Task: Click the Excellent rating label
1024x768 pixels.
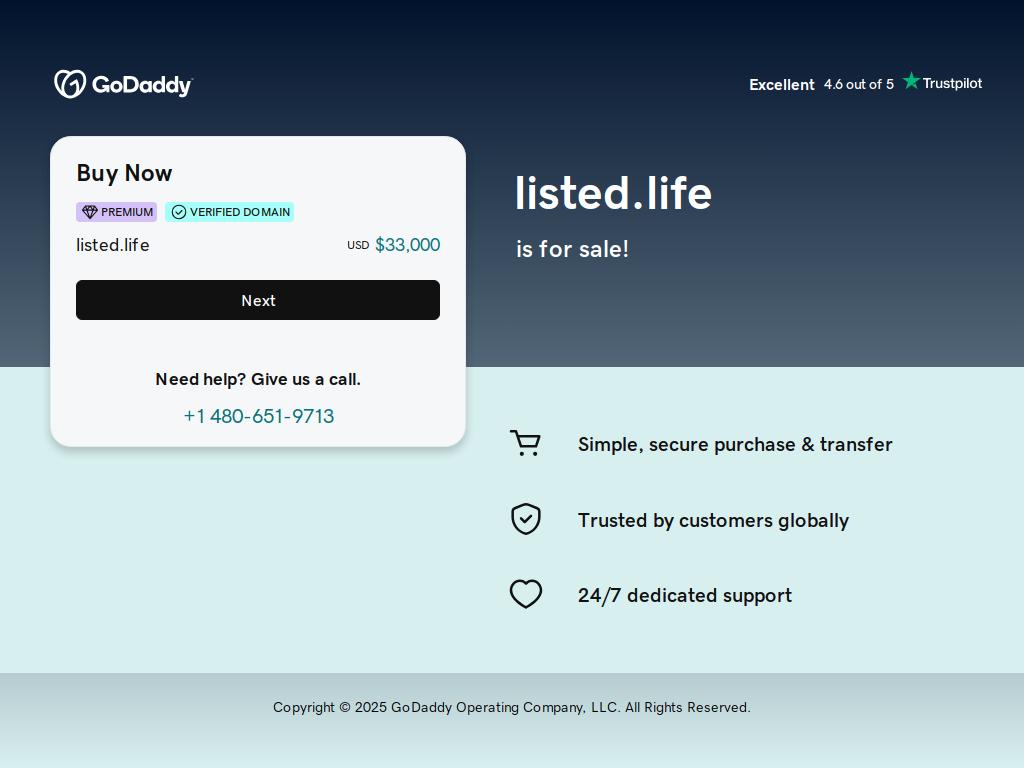Action: [x=782, y=85]
